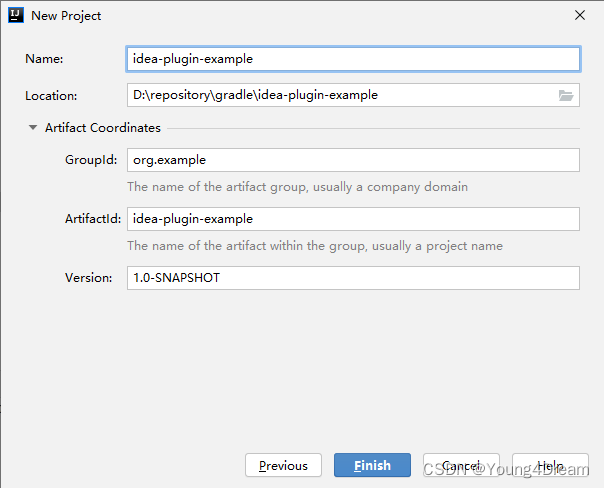Click the IntelliJ IDEA logo in title bar
This screenshot has height=488, width=604.
tap(15, 15)
